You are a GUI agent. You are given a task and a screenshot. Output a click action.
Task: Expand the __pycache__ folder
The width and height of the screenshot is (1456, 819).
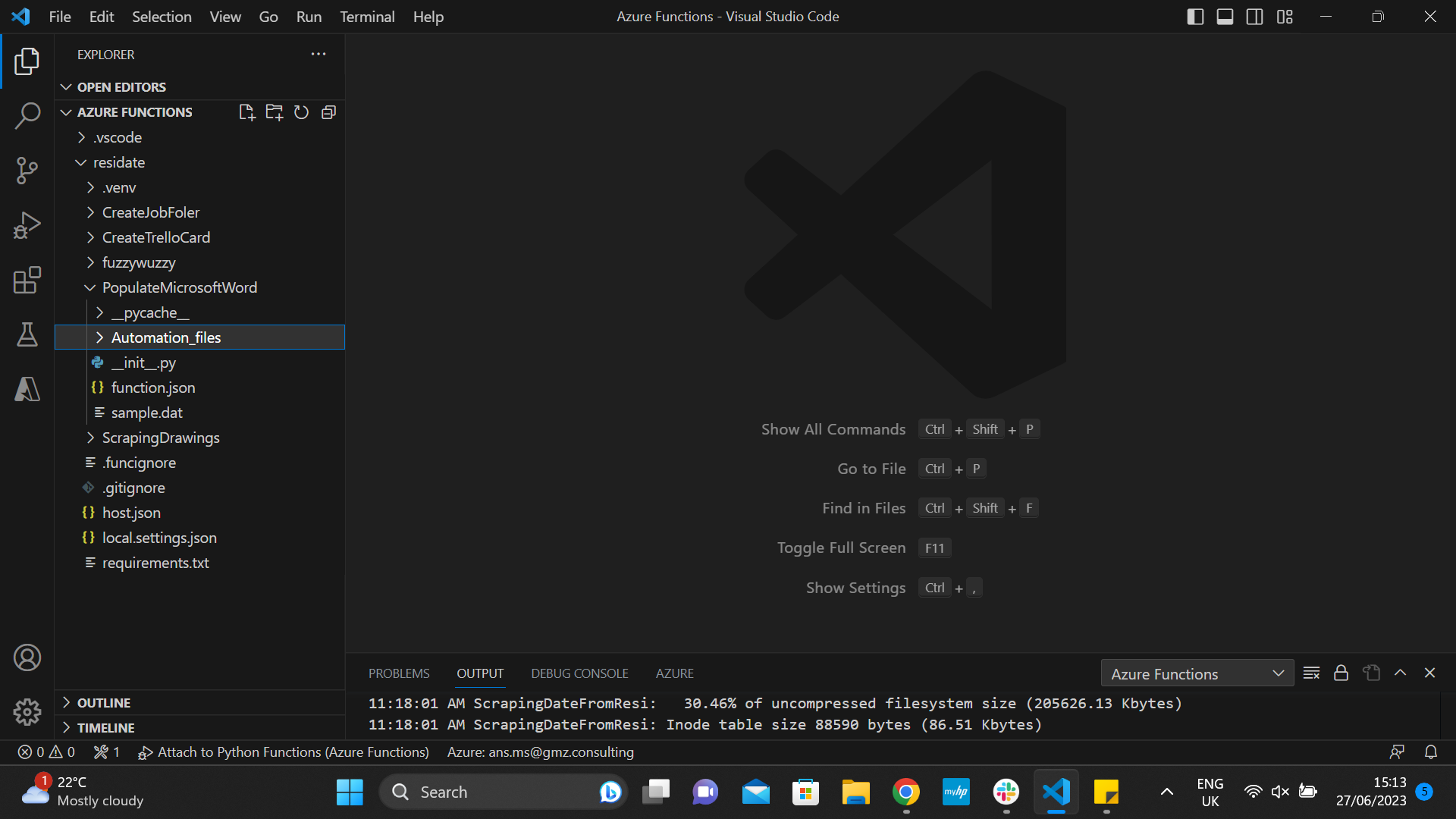click(x=200, y=312)
